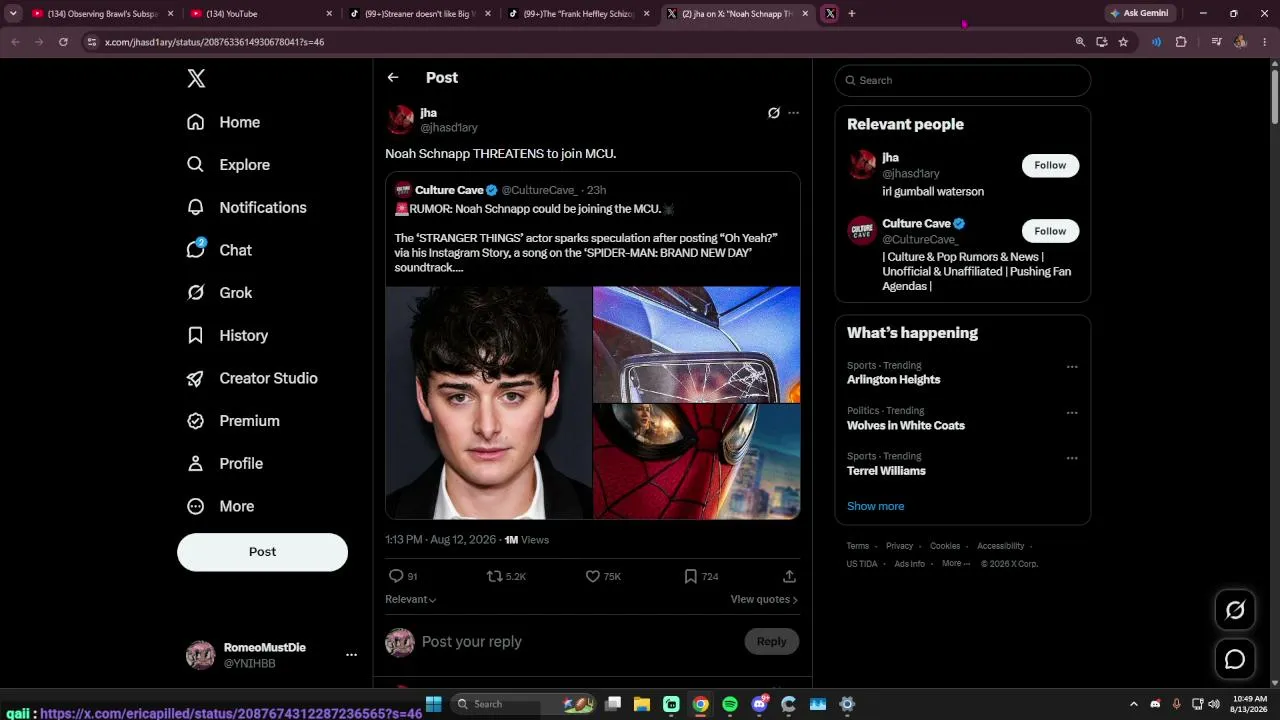The height and width of the screenshot is (720, 1280).
Task: Open options for Terrel Williams trend
Action: pos(1072,458)
